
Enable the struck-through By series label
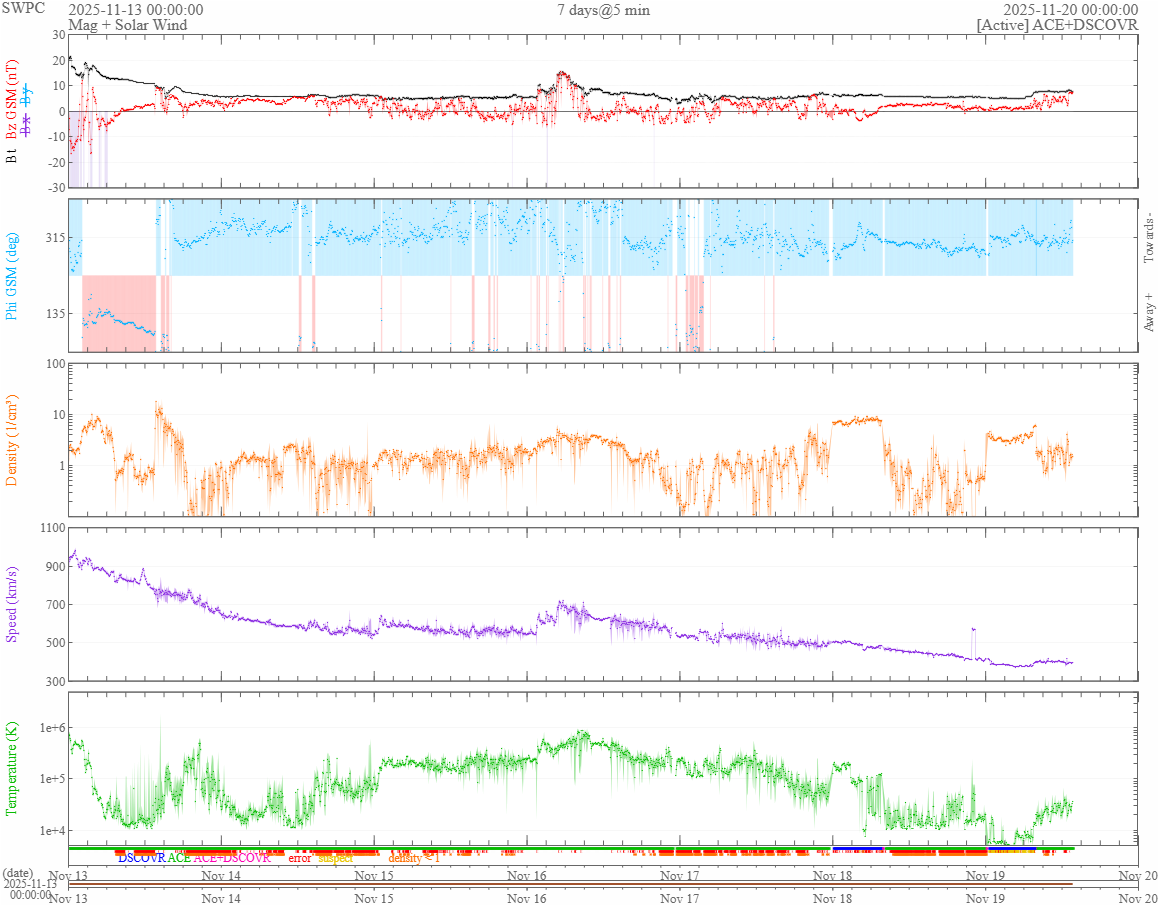(26, 95)
